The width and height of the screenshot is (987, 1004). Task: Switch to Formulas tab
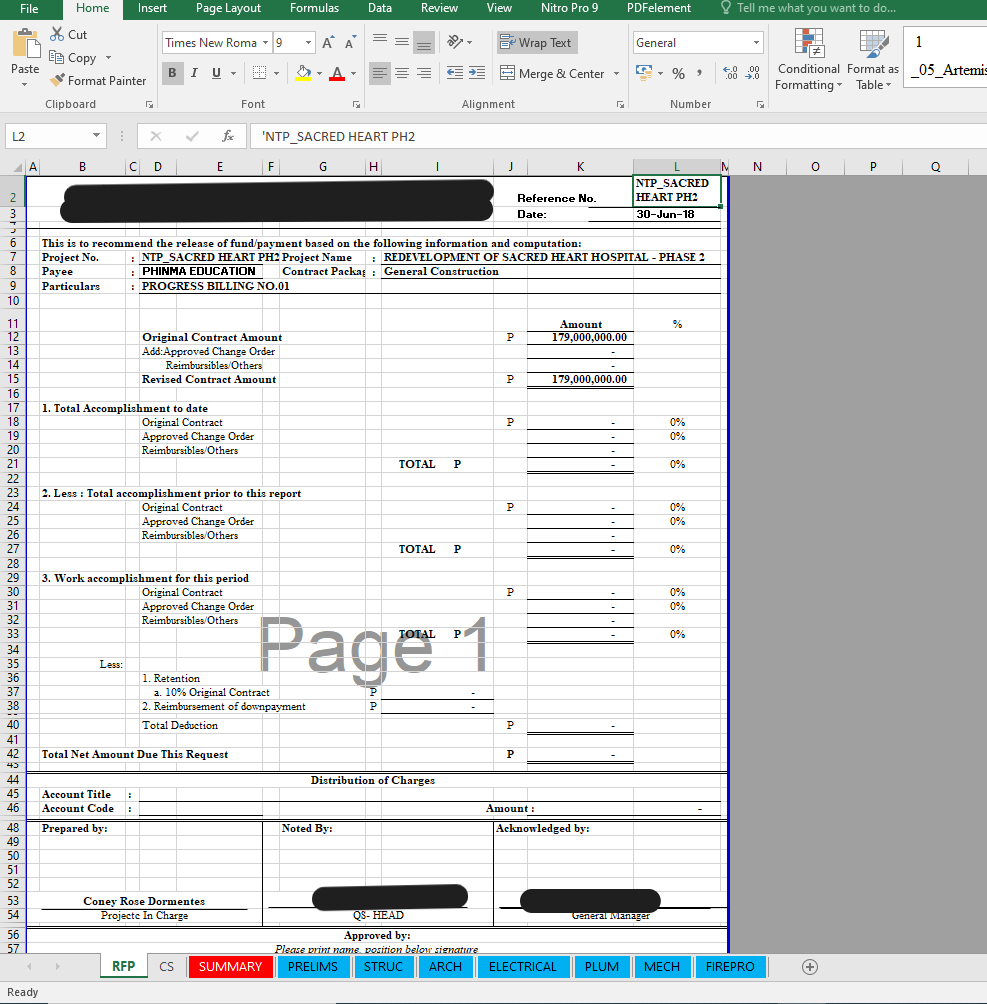click(x=314, y=8)
